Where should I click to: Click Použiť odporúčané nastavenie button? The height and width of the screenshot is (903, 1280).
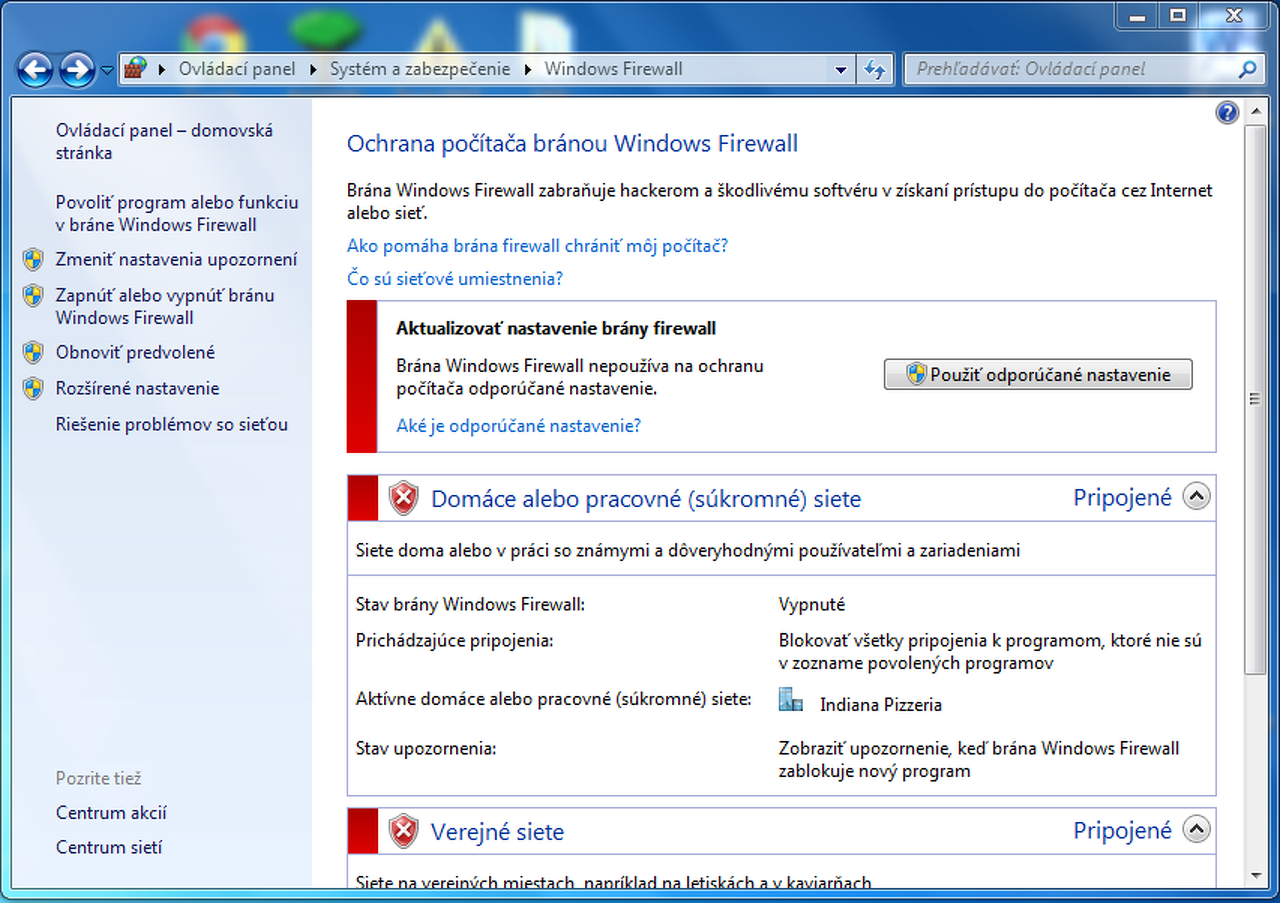[1038, 374]
